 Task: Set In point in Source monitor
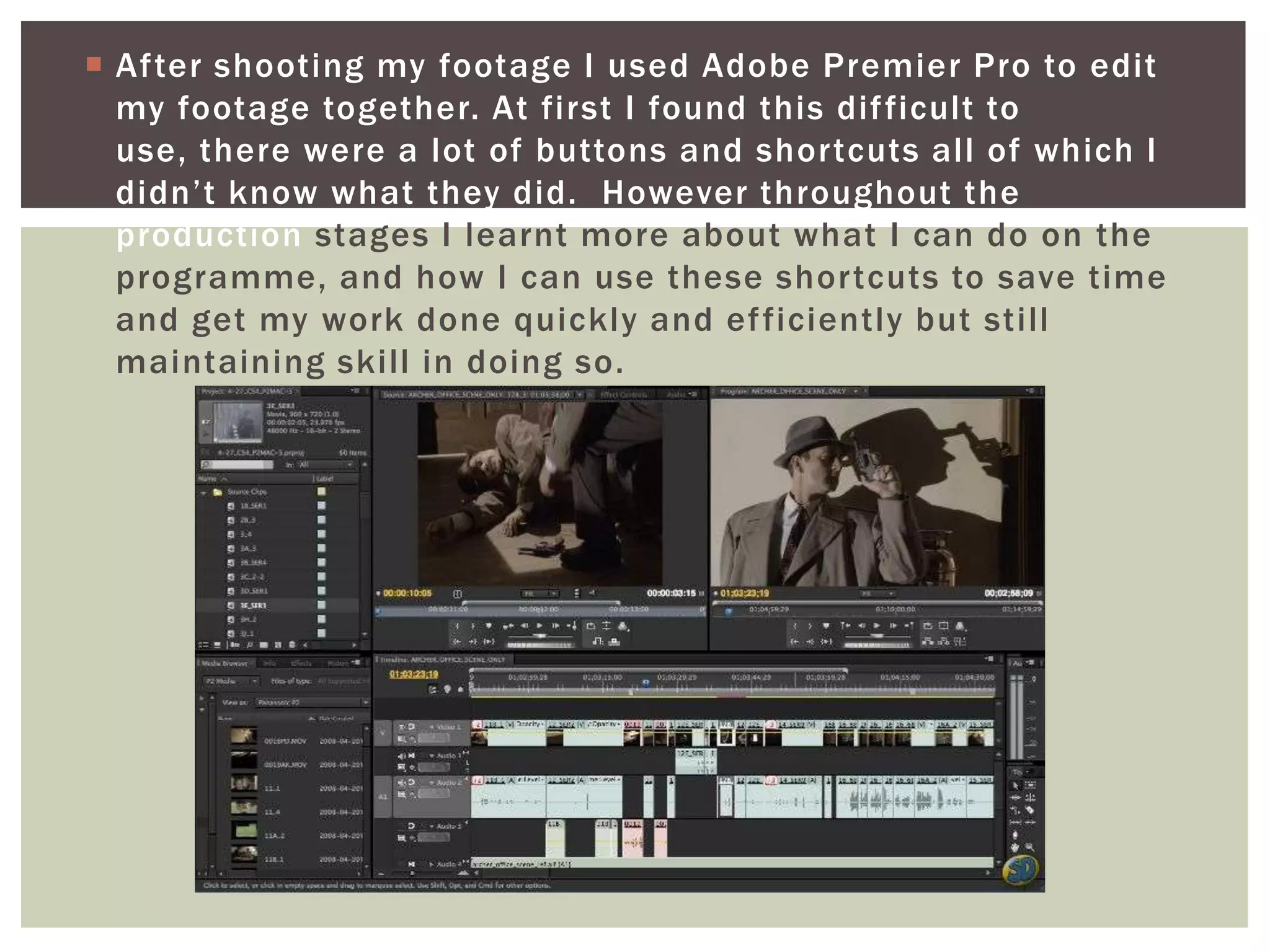[457, 626]
